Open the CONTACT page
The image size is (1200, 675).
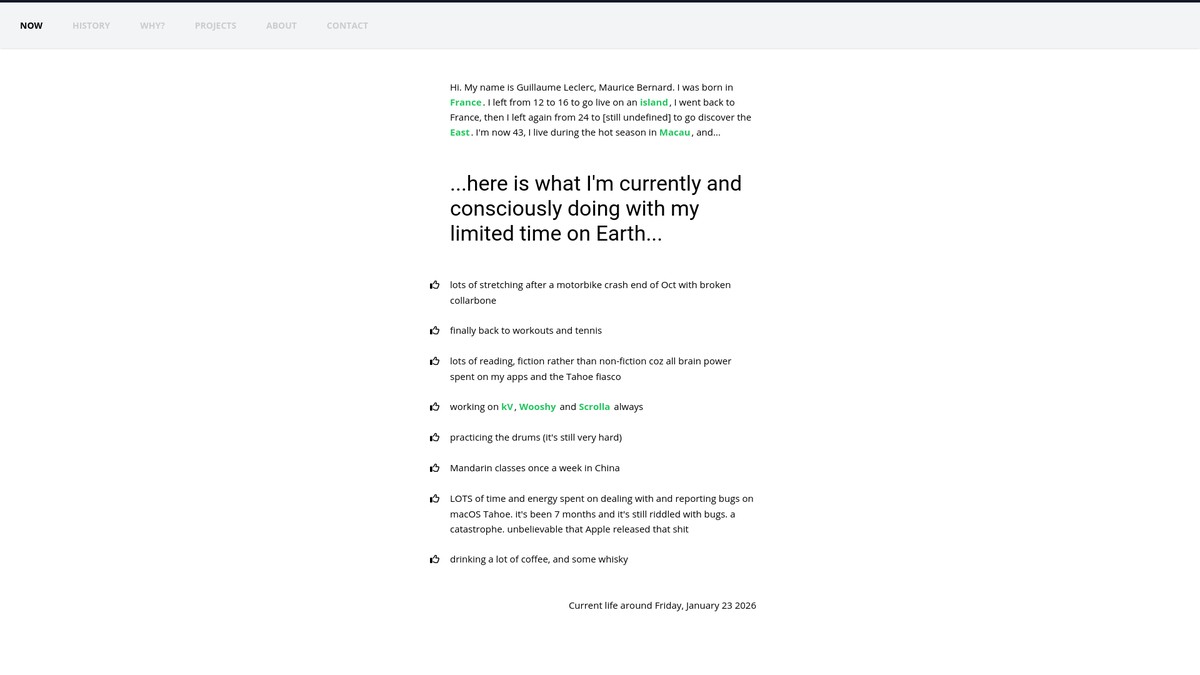tap(347, 26)
